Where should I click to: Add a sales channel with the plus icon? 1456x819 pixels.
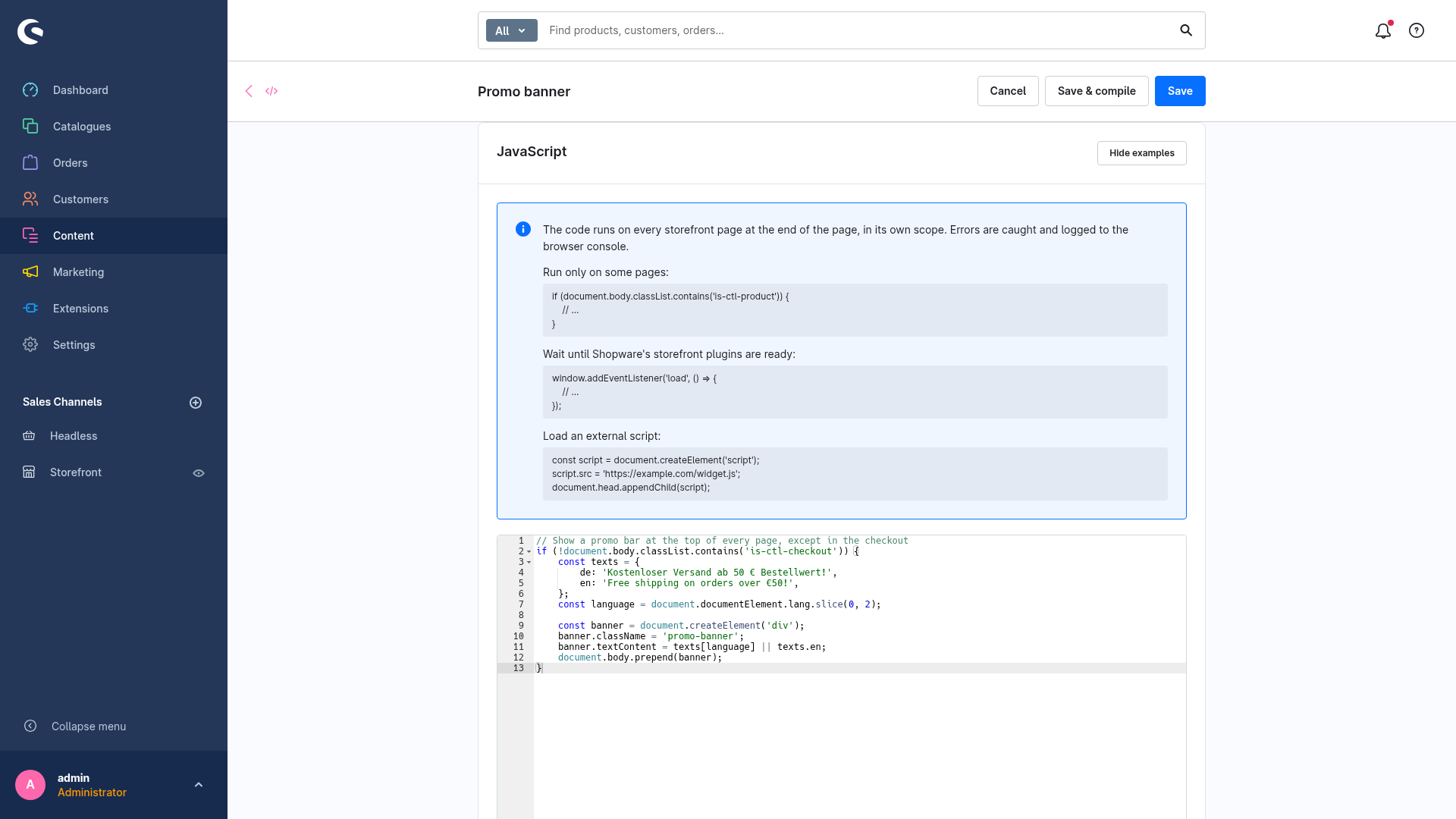coord(196,403)
